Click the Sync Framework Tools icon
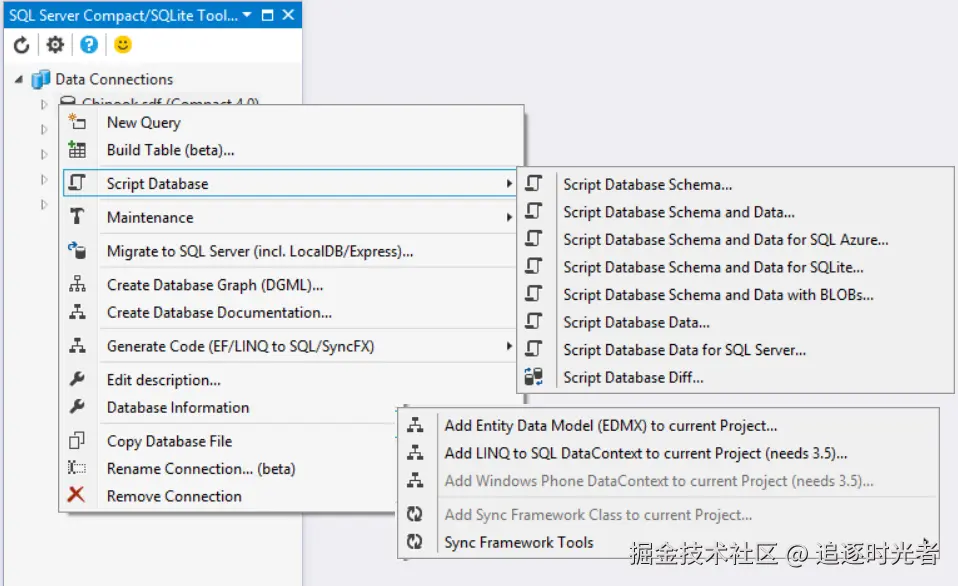The image size is (958, 586). pyautogui.click(x=415, y=541)
